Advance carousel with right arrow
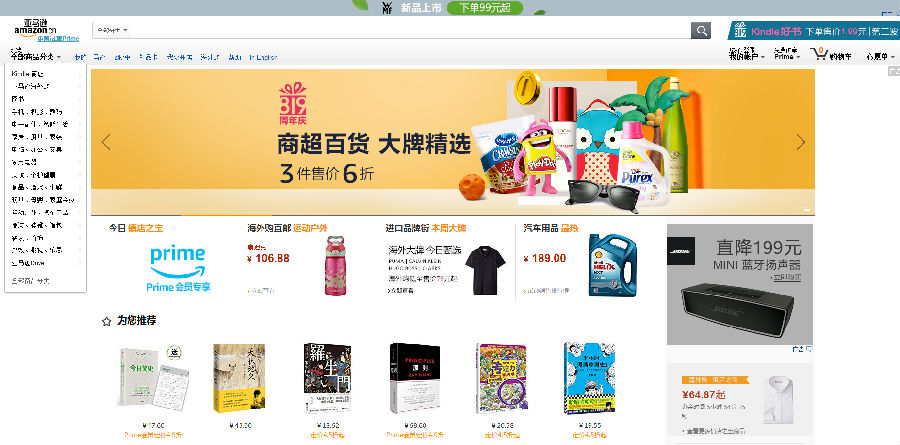Screen dimensions: 900x445 (x=801, y=142)
